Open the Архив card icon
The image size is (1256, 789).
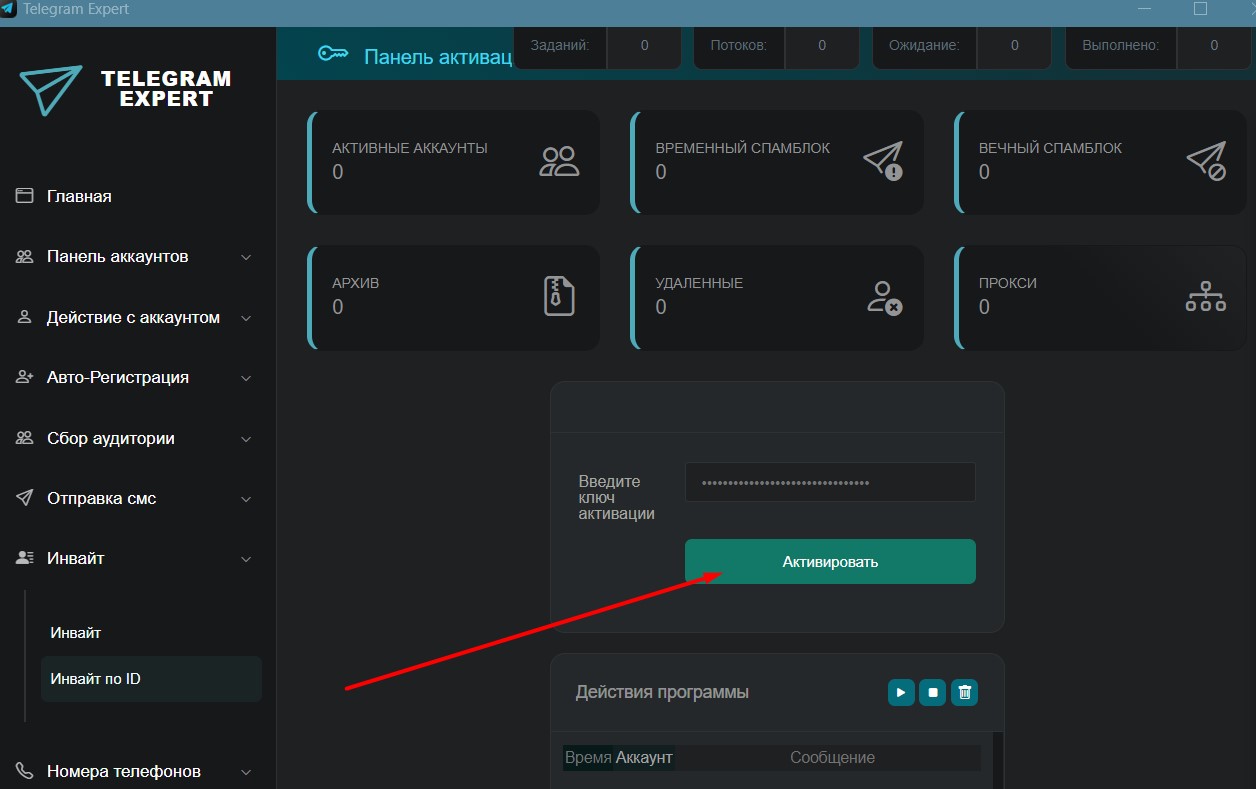click(x=559, y=296)
